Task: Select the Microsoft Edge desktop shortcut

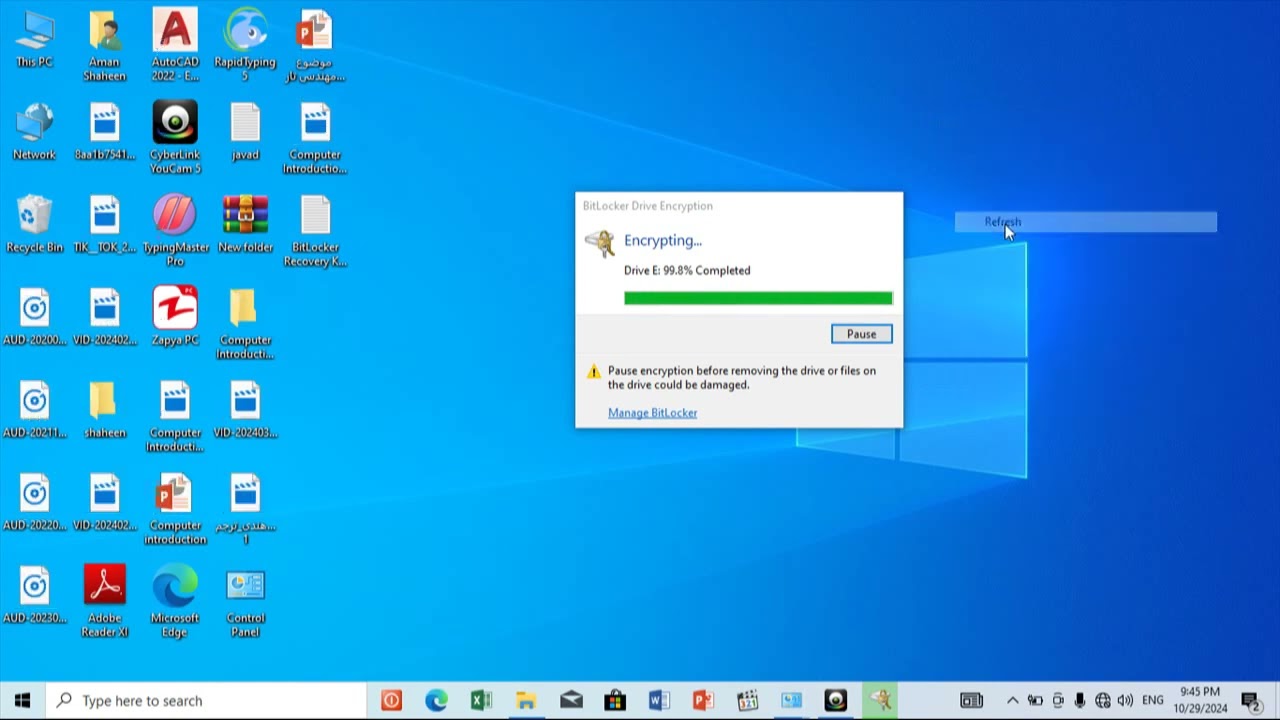Action: (x=175, y=602)
